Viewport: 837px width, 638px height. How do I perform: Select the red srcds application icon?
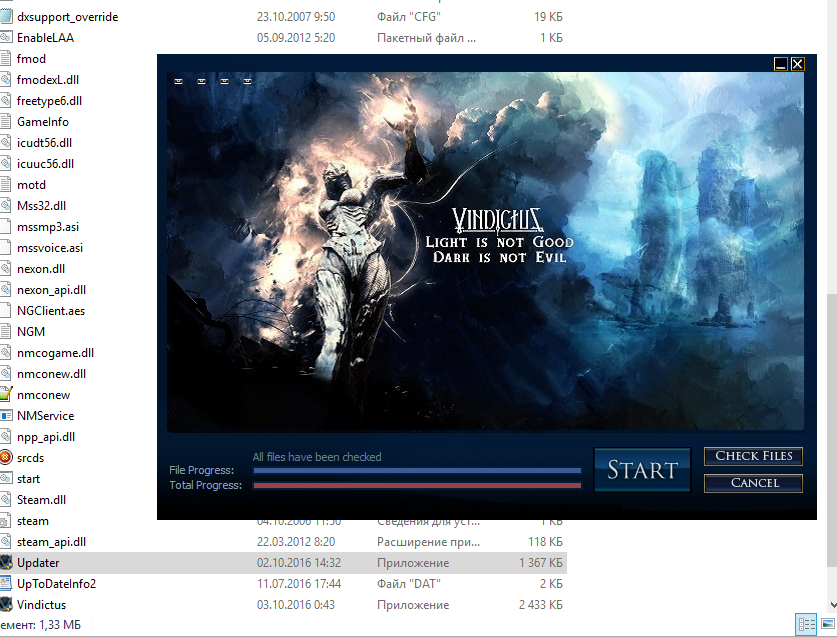pyautogui.click(x=6, y=458)
